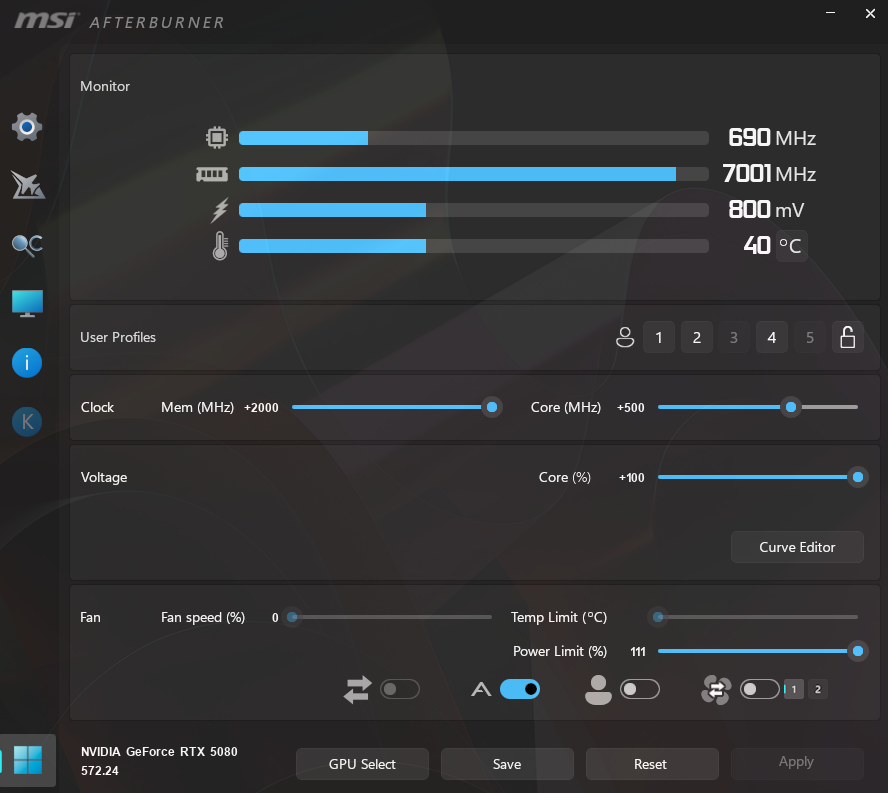Click the Temp Limit slider handle
Viewport: 888px width, 793px height.
[x=658, y=617]
